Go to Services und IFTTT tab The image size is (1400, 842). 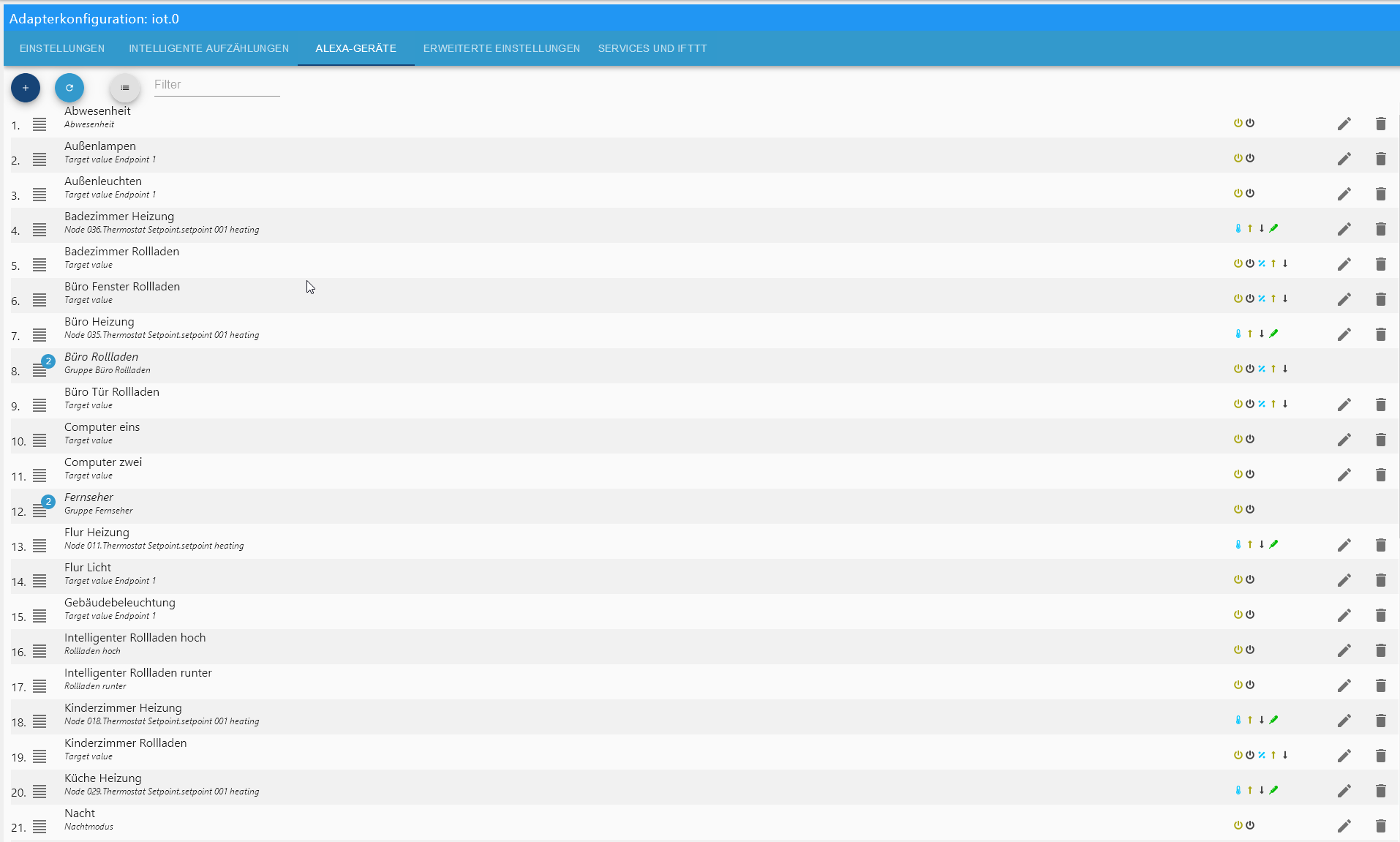652,48
